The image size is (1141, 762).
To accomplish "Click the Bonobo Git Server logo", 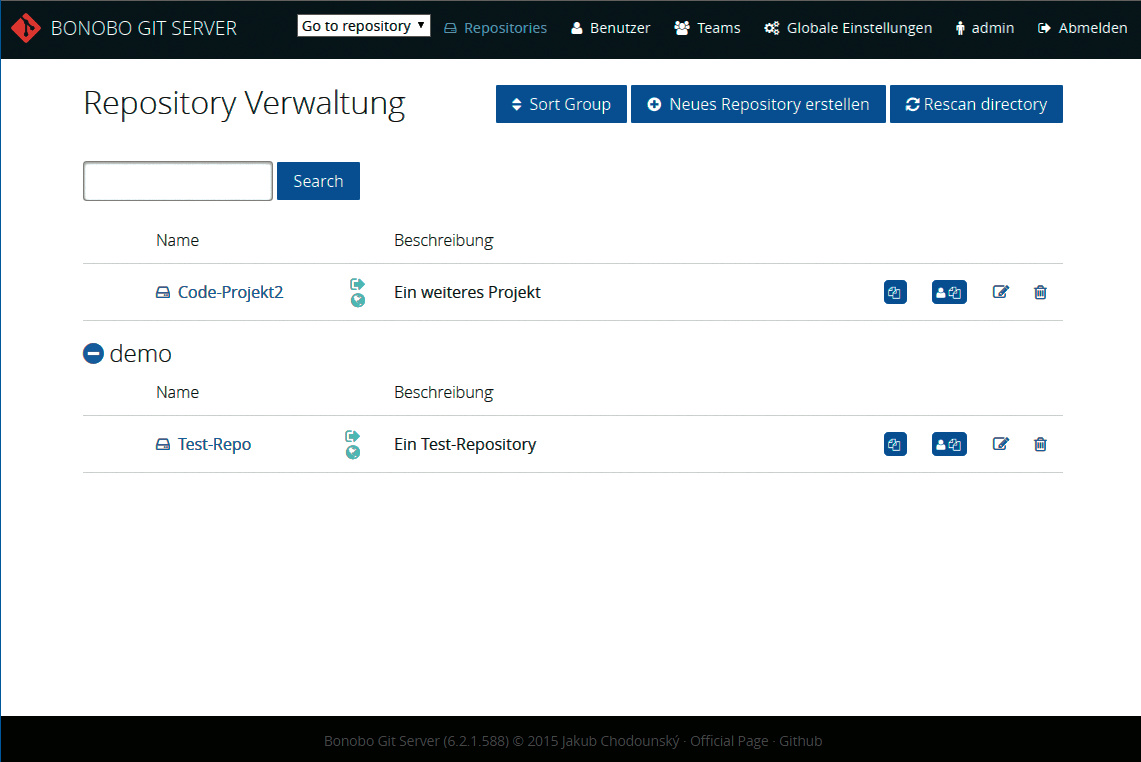I will pos(25,28).
